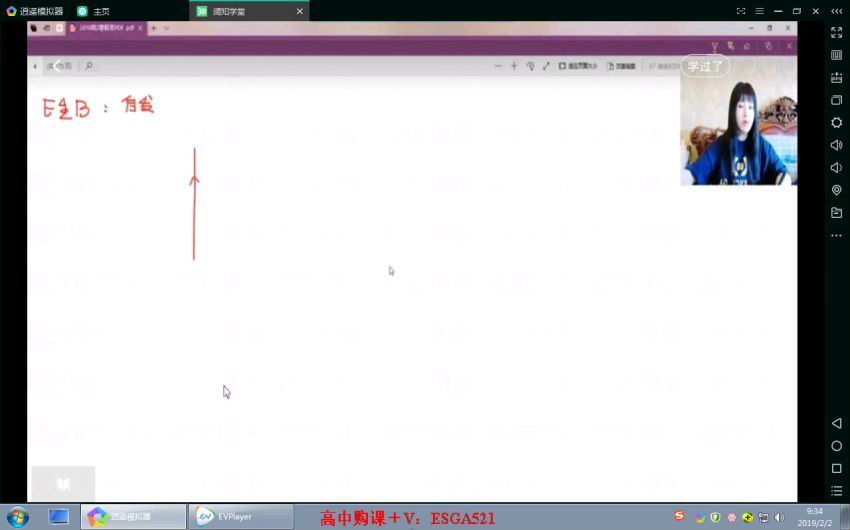Open the APK install icon in the sidebar
Image resolution: width=850 pixels, height=530 pixels.
coord(836,77)
